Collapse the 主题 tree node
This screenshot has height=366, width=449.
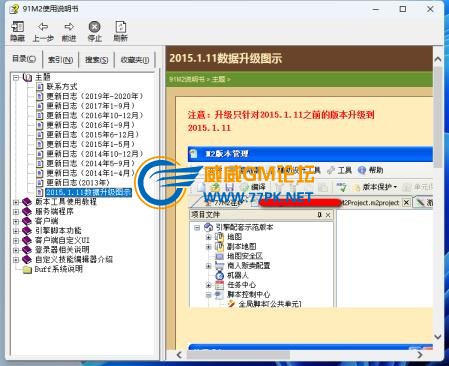16,77
